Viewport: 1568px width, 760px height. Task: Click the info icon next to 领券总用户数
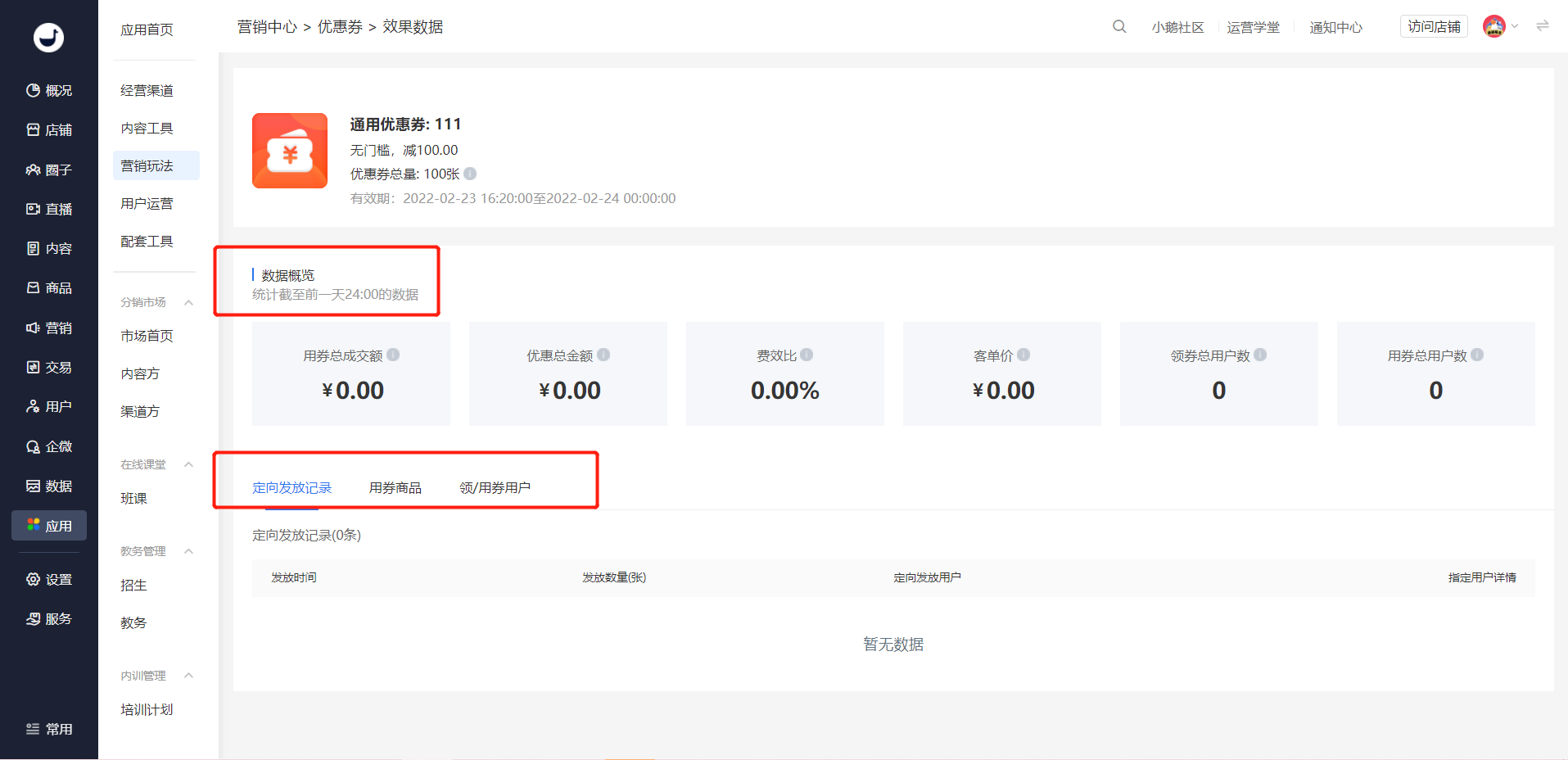(x=1260, y=355)
